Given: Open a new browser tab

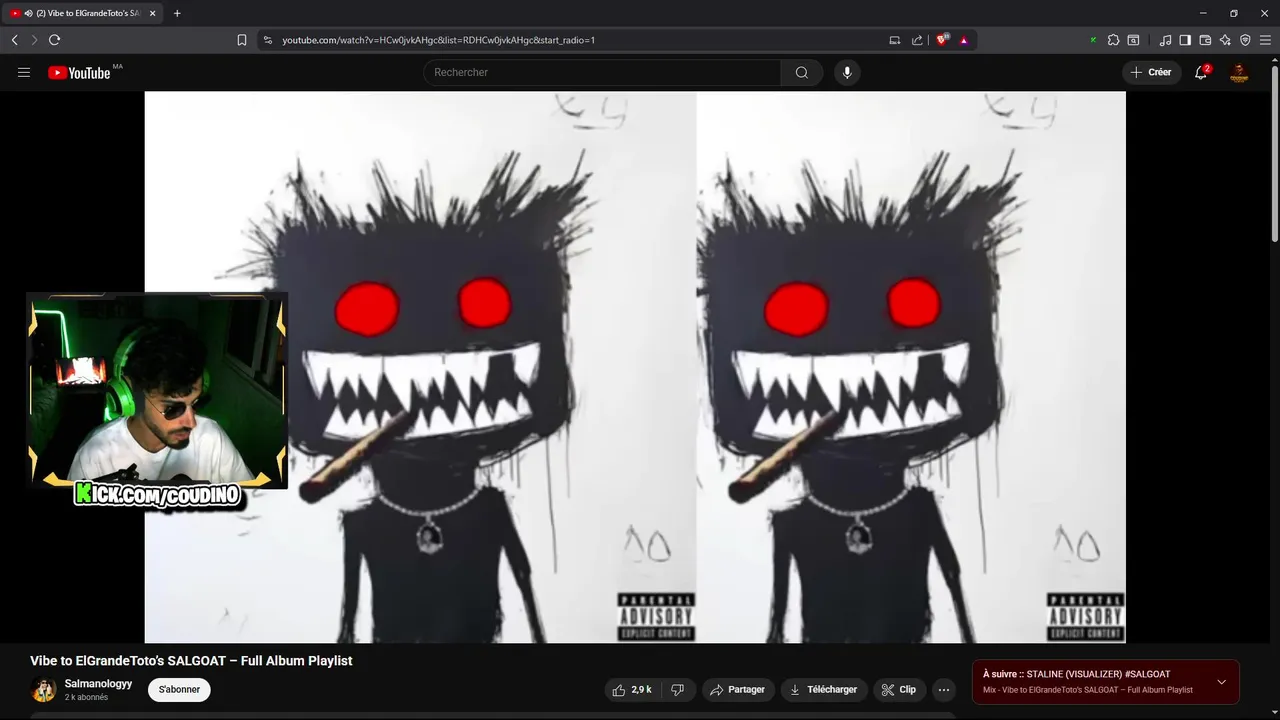Looking at the screenshot, I should point(177,13).
